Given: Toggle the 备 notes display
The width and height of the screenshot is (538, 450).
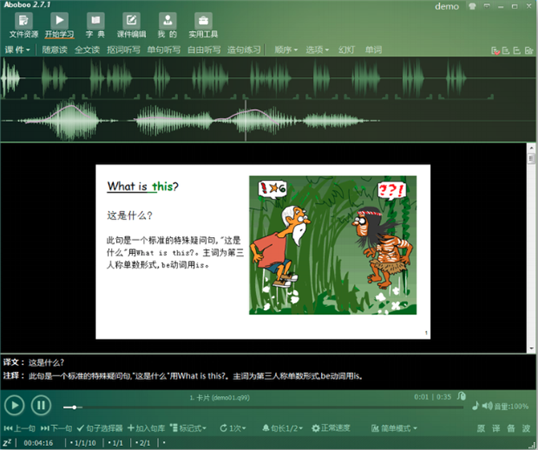Looking at the screenshot, I should (x=511, y=428).
